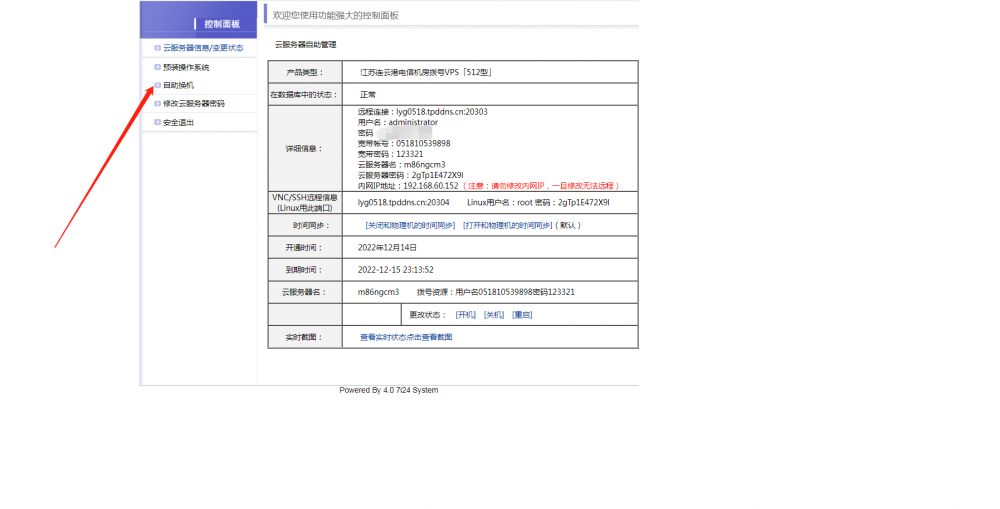Click the 云服务器自助管理 section title
The height and width of the screenshot is (509, 1000).
[305, 45]
